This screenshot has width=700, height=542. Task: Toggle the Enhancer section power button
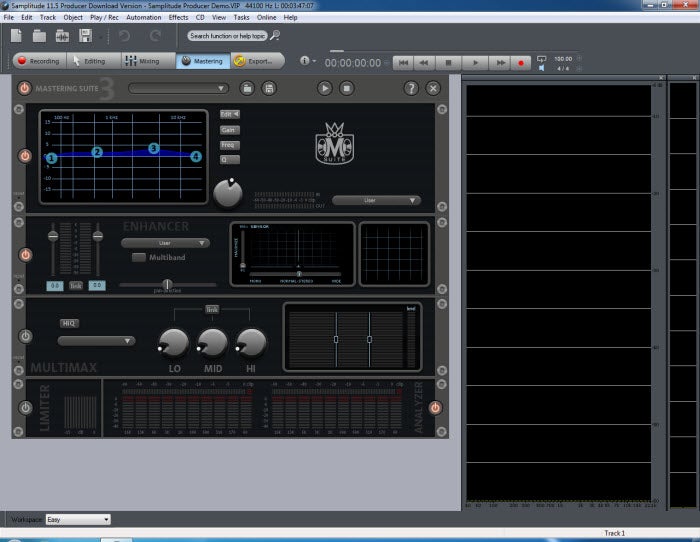click(25, 254)
